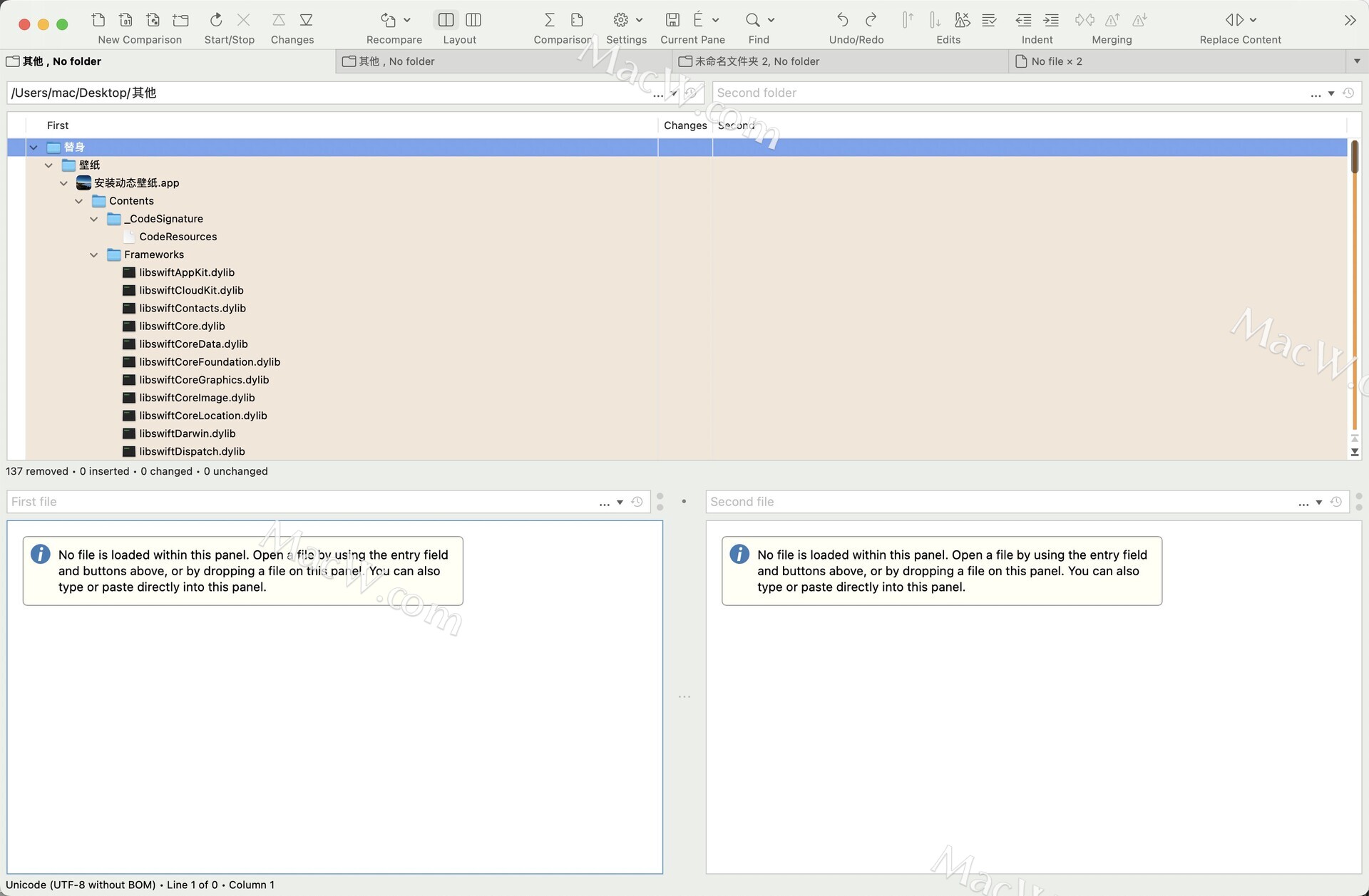This screenshot has width=1369, height=896.
Task: Click the fourth Edits toolbar icon
Action: 989,20
